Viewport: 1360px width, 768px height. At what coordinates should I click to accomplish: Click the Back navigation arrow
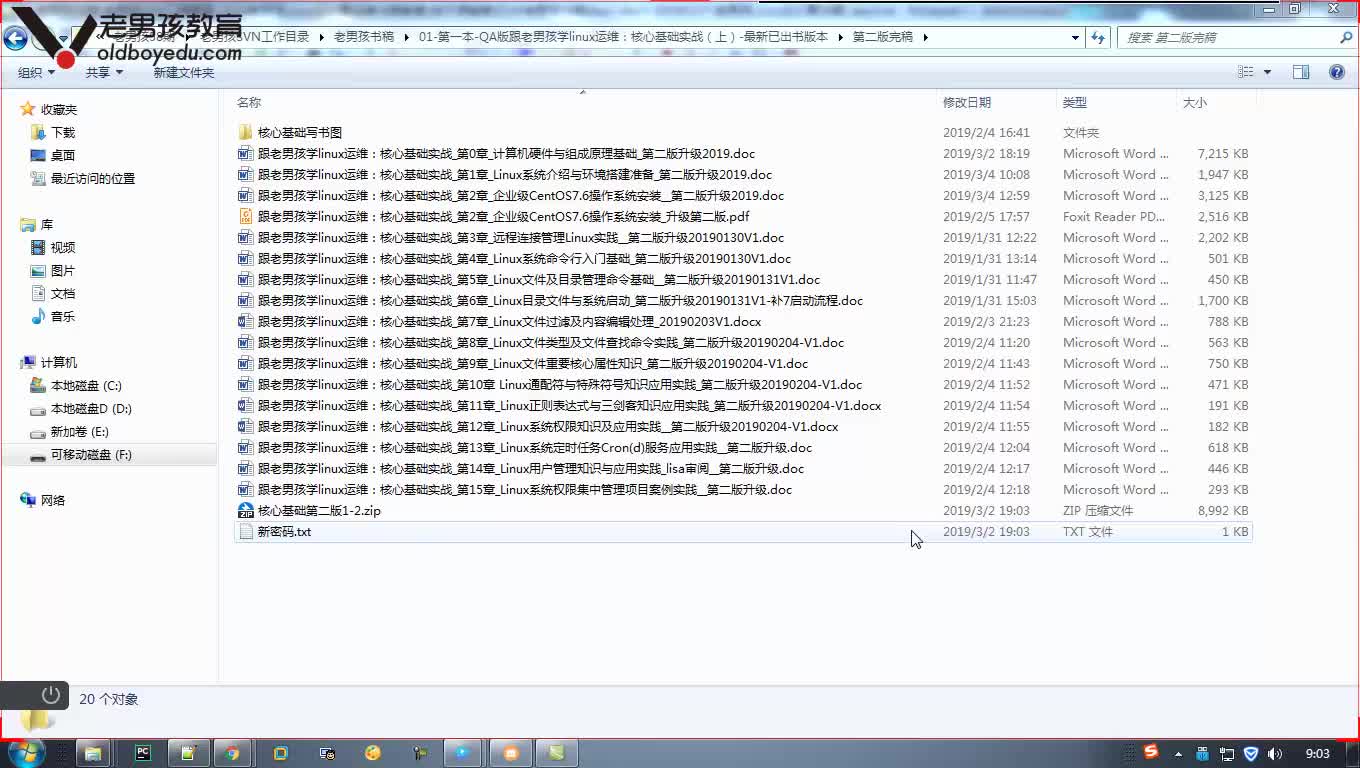tap(15, 39)
